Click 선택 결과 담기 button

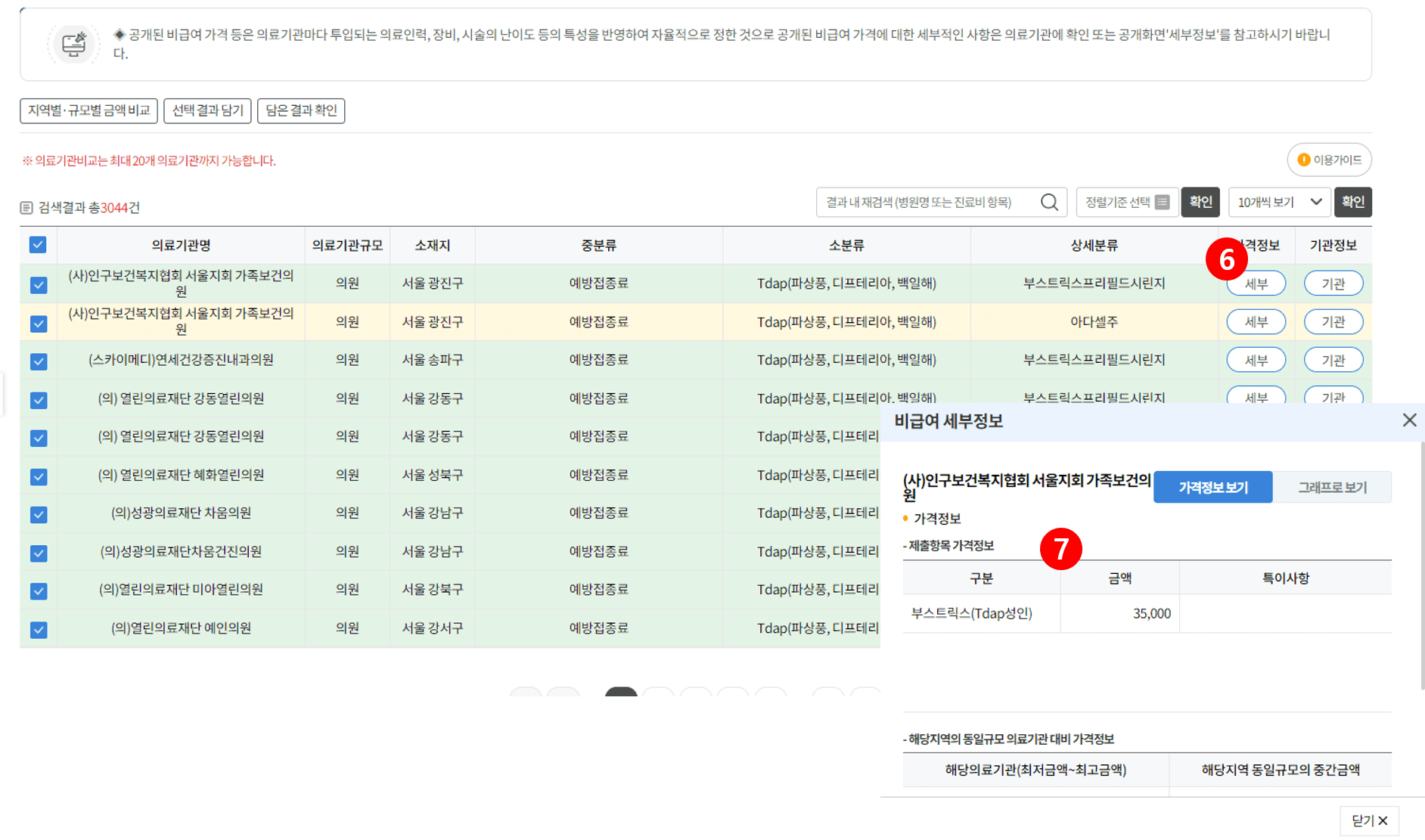(x=207, y=110)
